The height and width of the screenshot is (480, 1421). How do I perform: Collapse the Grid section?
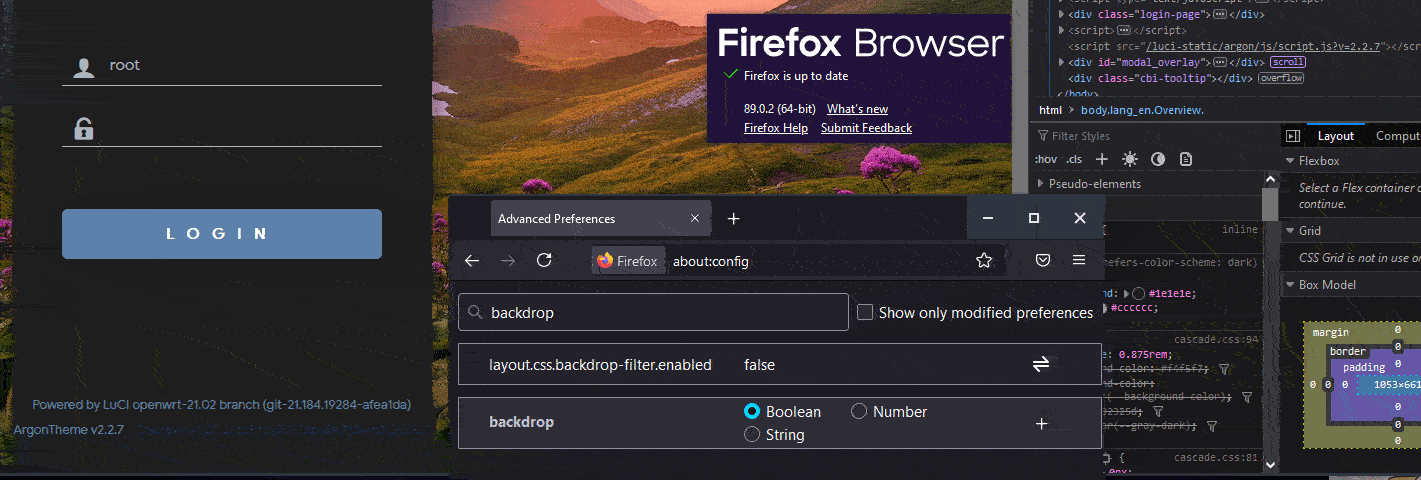pyautogui.click(x=1290, y=231)
